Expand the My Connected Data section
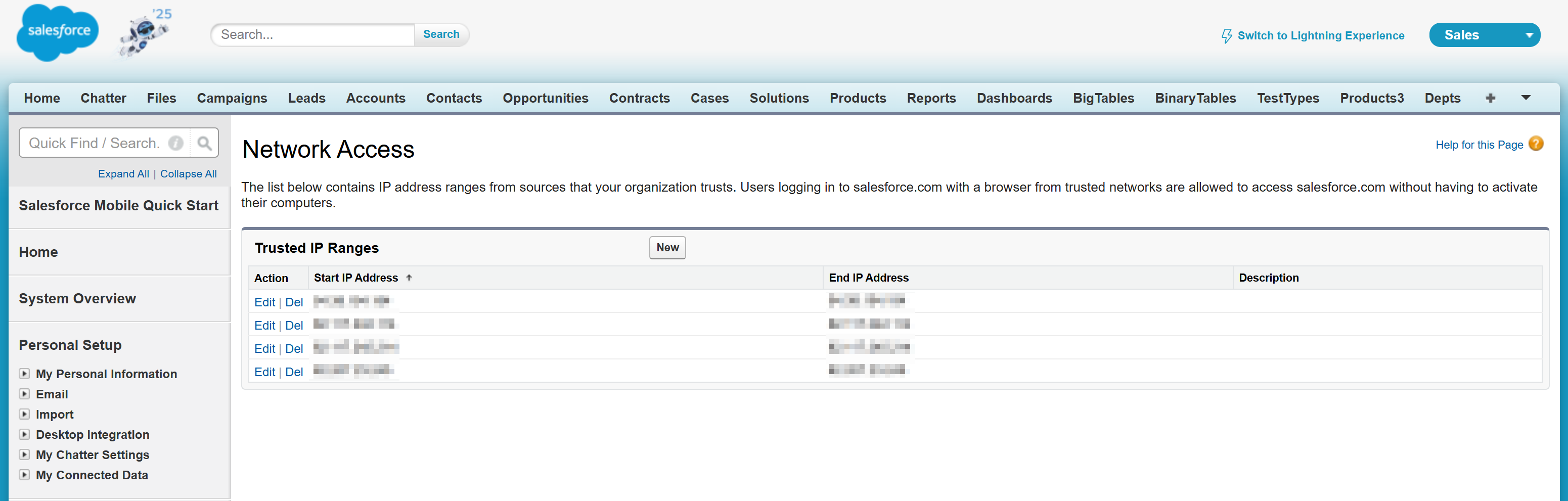The height and width of the screenshot is (501, 1568). [x=24, y=474]
